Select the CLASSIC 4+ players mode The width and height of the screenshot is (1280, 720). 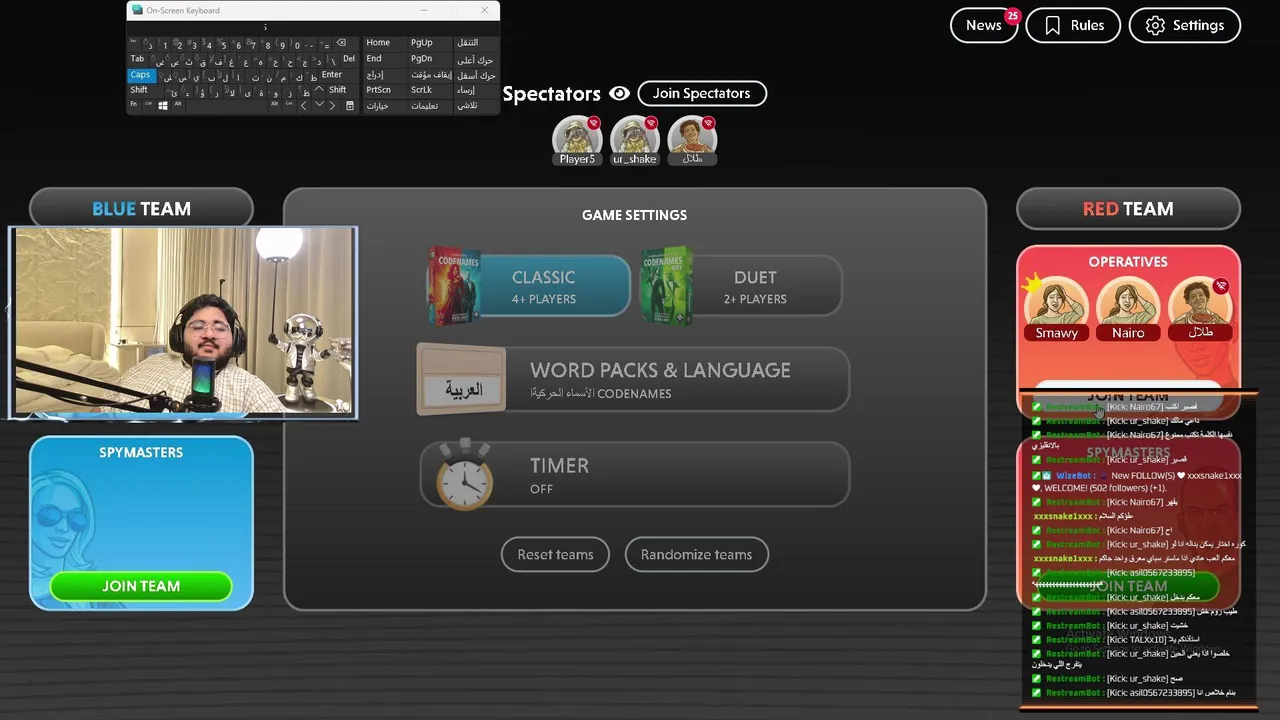tap(544, 286)
